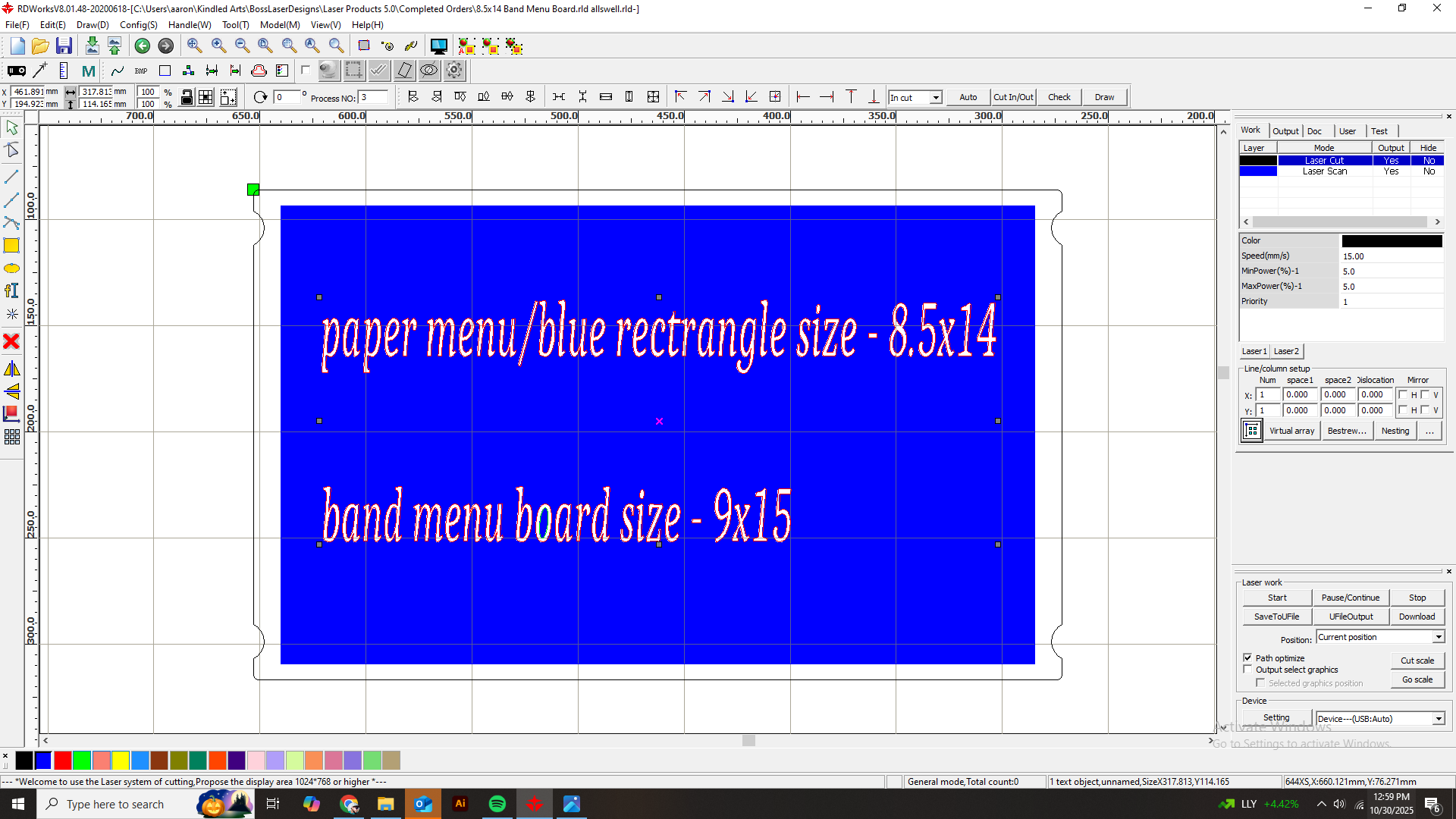The width and height of the screenshot is (1456, 819).
Task: Open the Position dropdown
Action: [1438, 637]
